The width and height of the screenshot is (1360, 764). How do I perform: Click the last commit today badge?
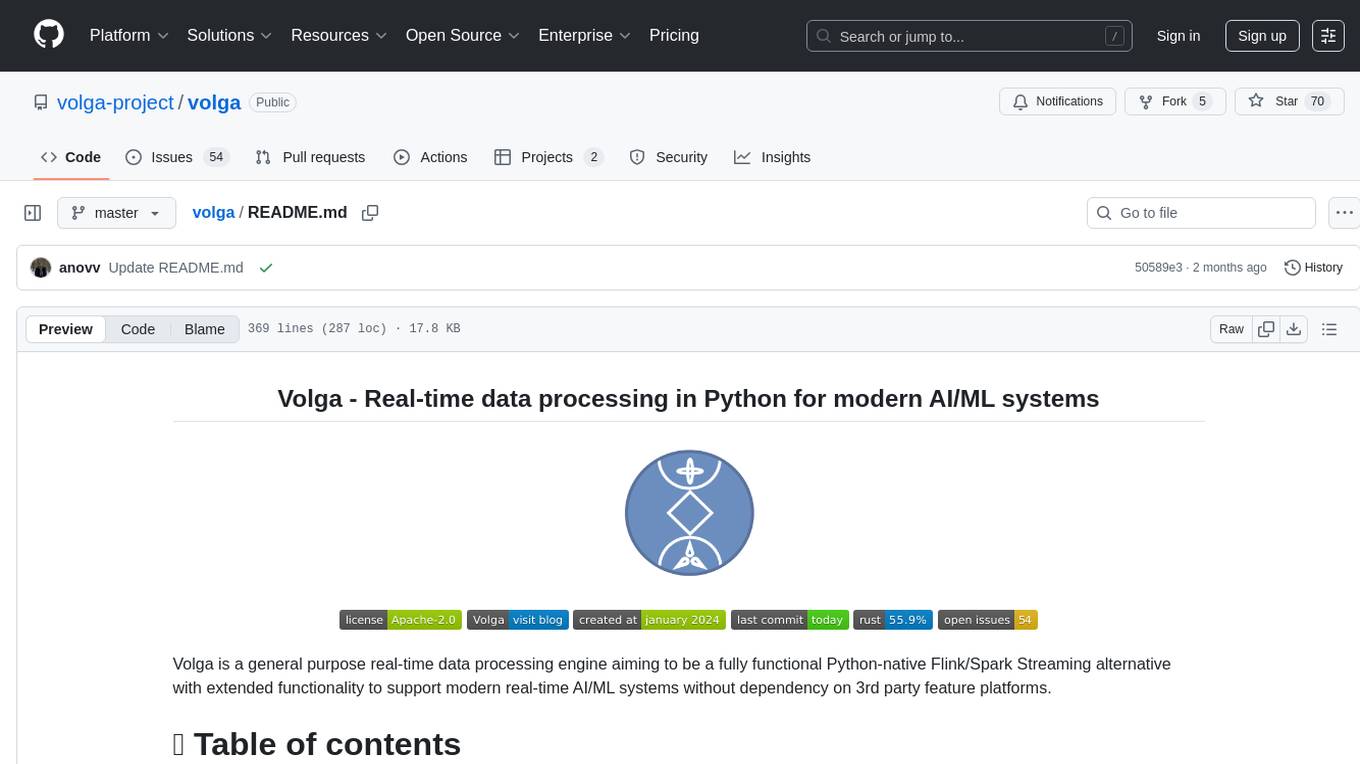790,620
